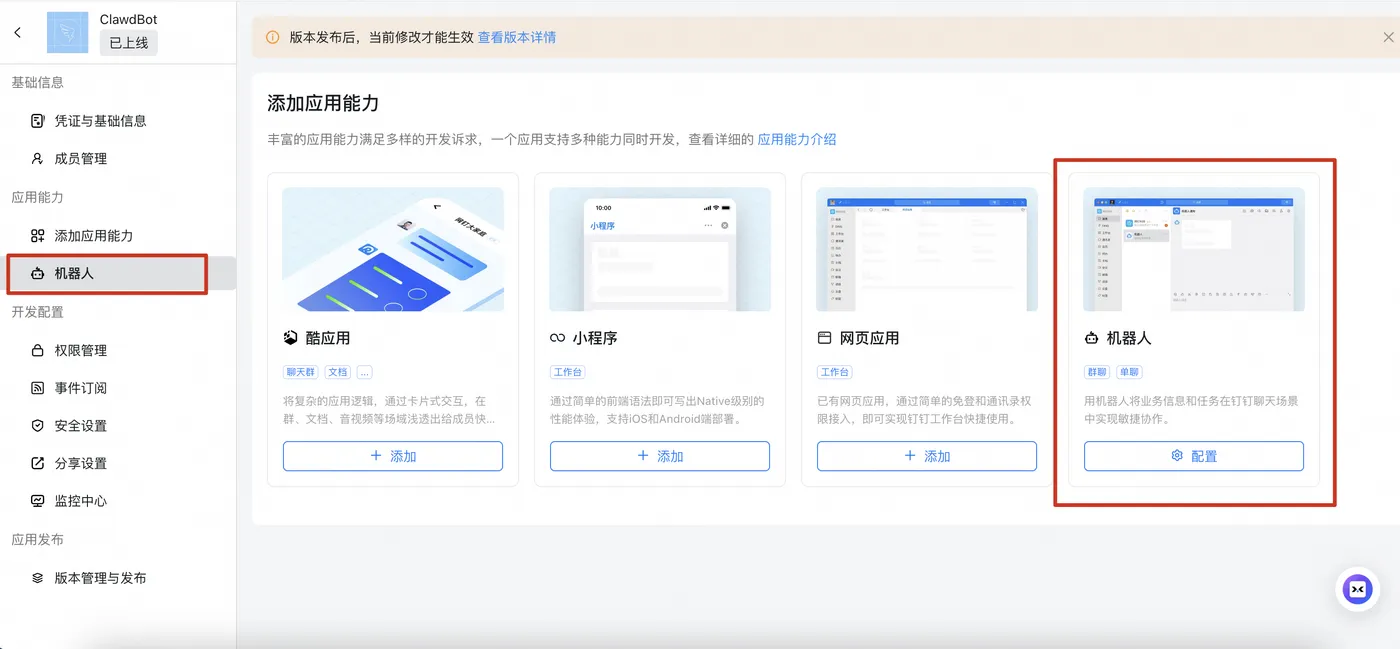Dismiss the version notice banner
The image size is (1400, 649).
[1388, 38]
